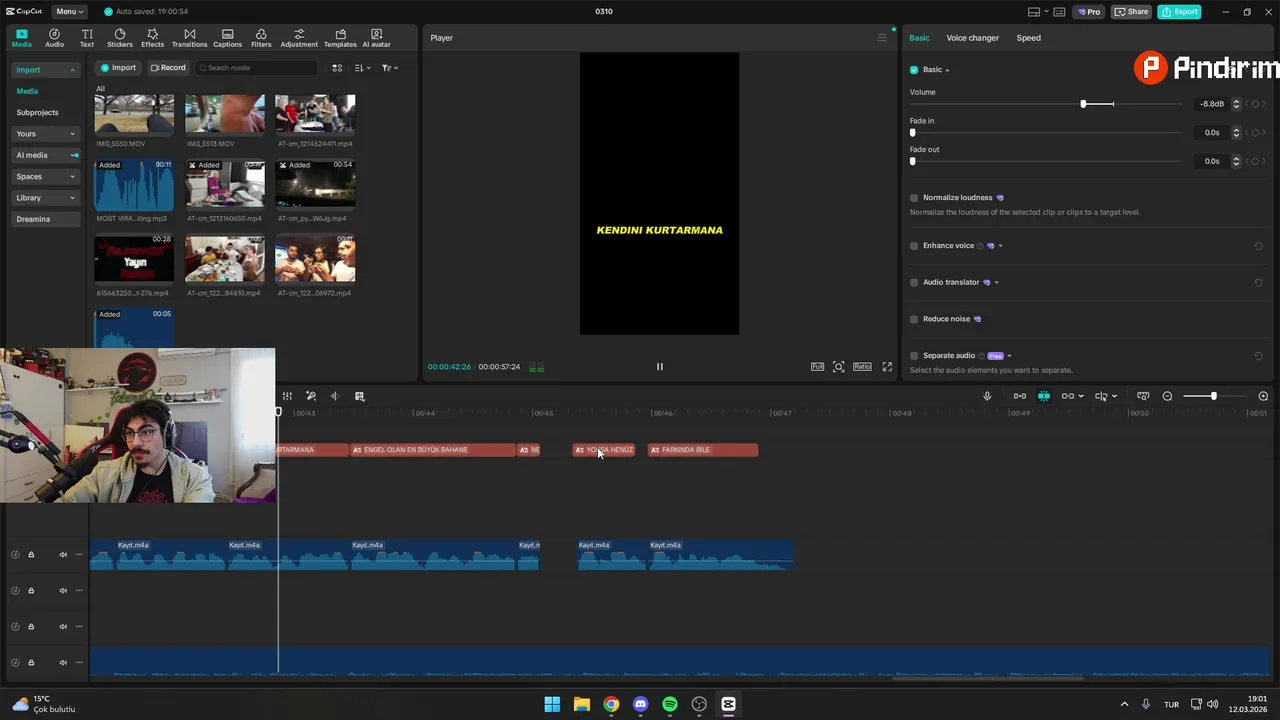1280x720 pixels.
Task: Click the Windows Start button
Action: coord(552,704)
